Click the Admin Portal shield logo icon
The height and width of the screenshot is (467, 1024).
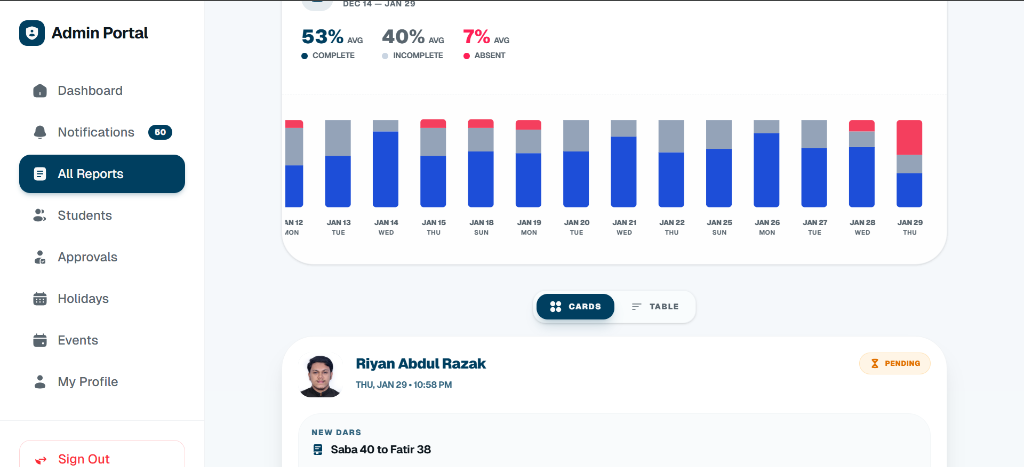pyautogui.click(x=33, y=33)
